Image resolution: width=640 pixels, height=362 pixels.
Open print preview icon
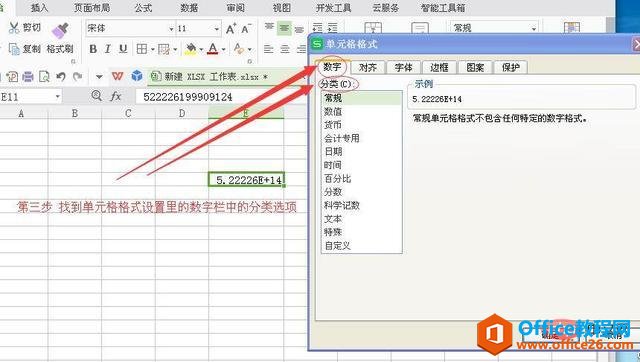pos(44,76)
